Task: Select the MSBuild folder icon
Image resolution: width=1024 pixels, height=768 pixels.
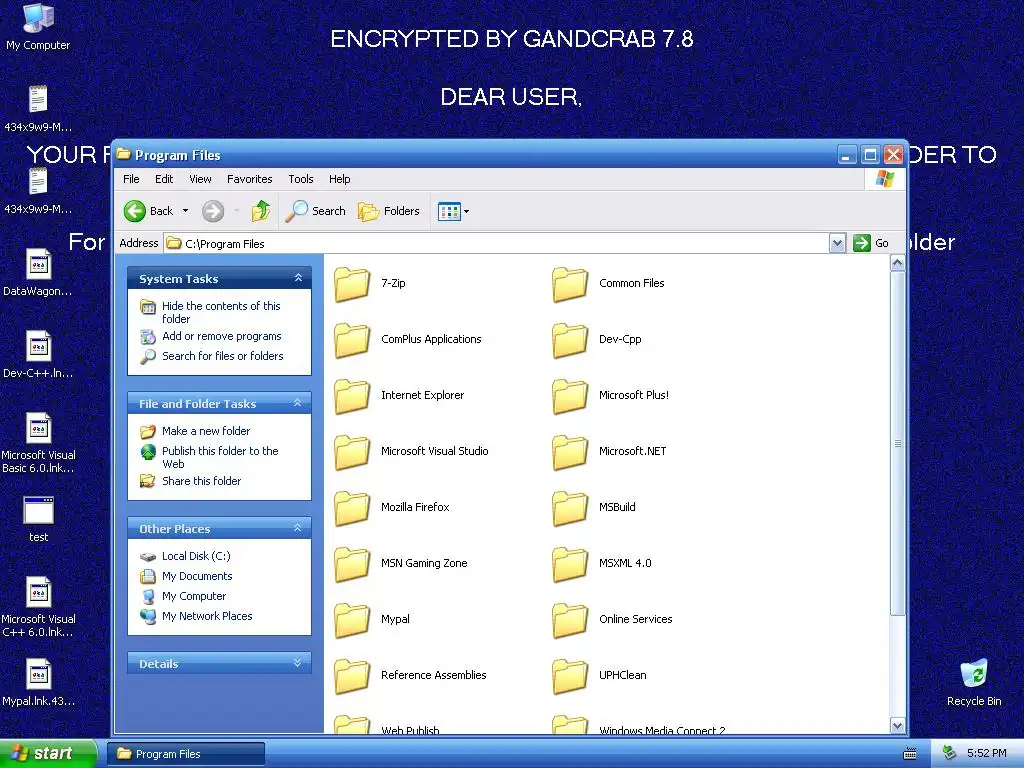Action: tap(570, 508)
